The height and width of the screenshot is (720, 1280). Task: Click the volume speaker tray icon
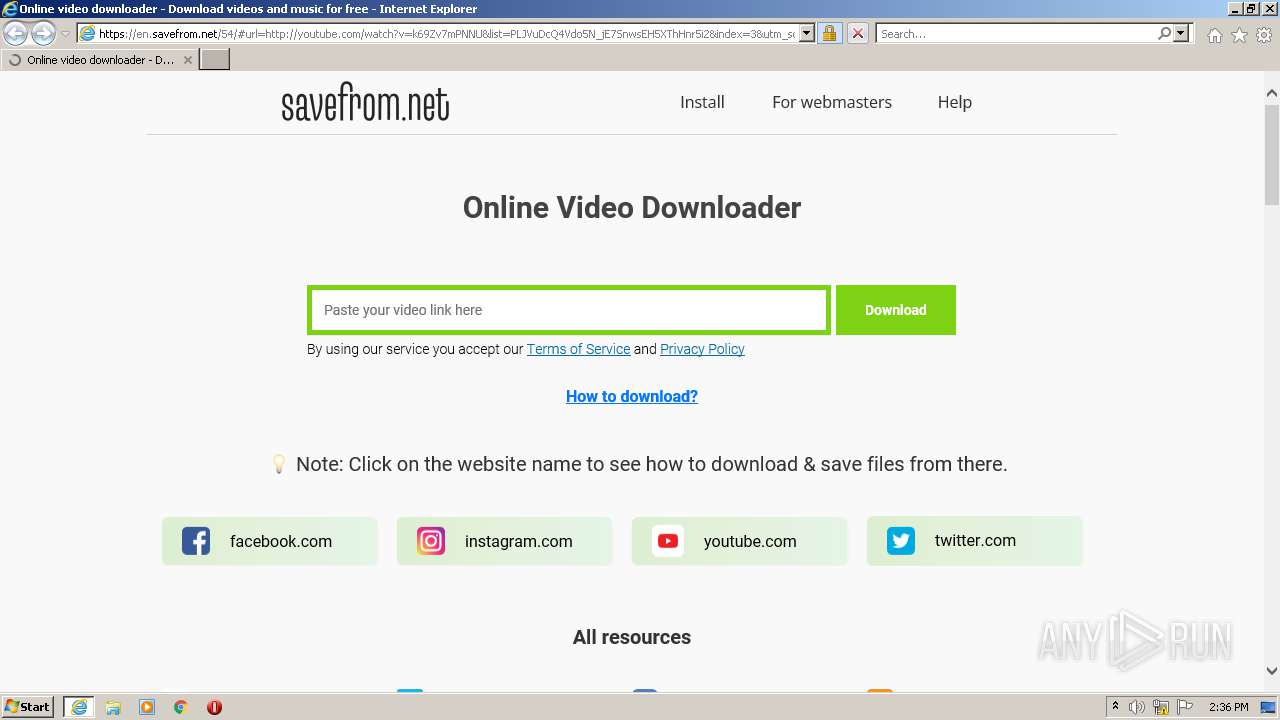[1138, 707]
